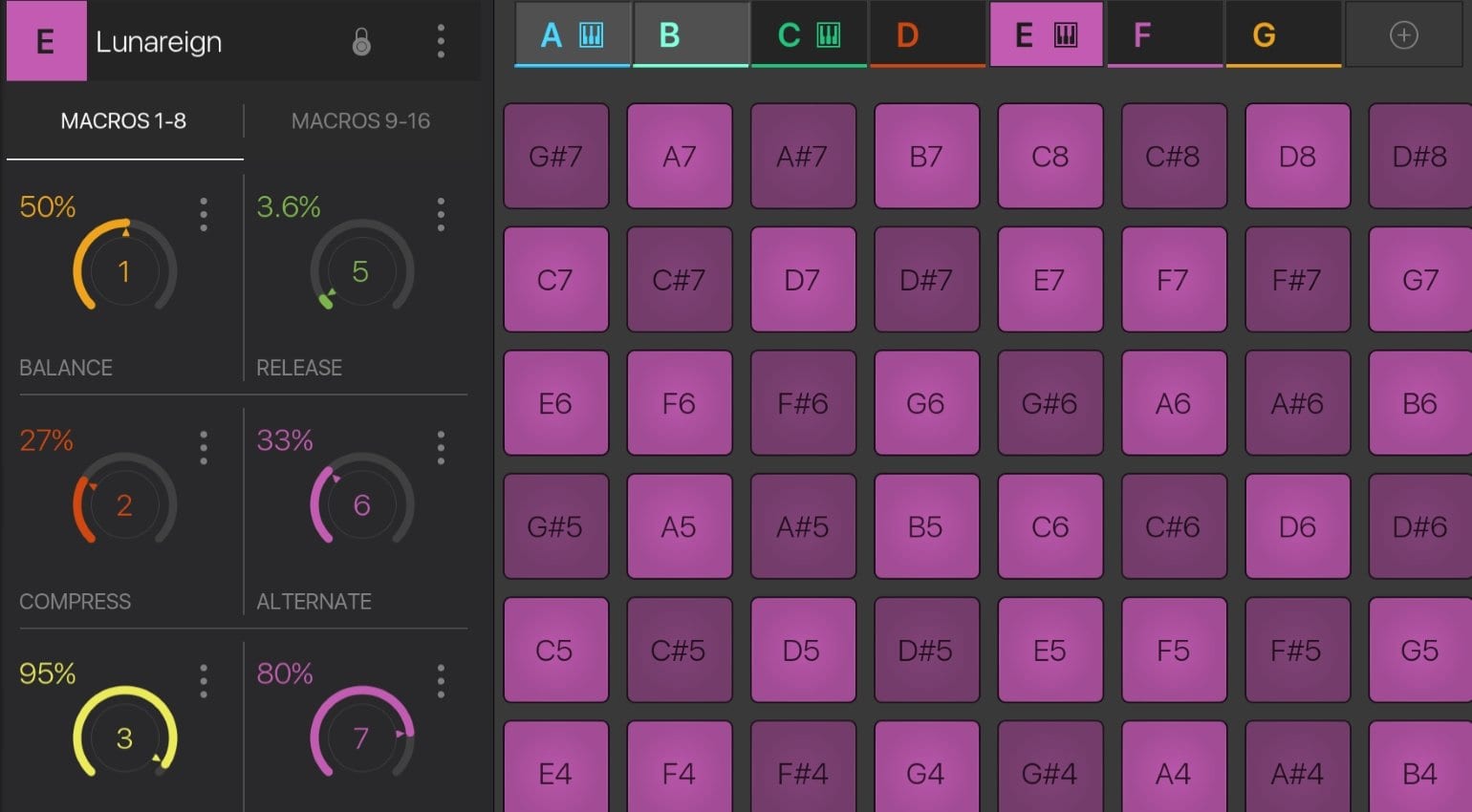The width and height of the screenshot is (1472, 812).
Task: Open the options dropdown for macro knob 3
Action: tap(203, 678)
